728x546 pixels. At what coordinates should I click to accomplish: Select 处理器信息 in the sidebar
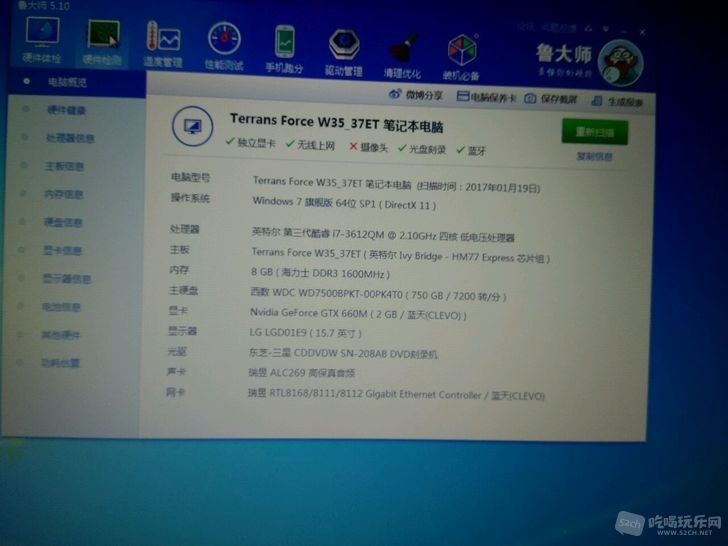pyautogui.click(x=70, y=138)
